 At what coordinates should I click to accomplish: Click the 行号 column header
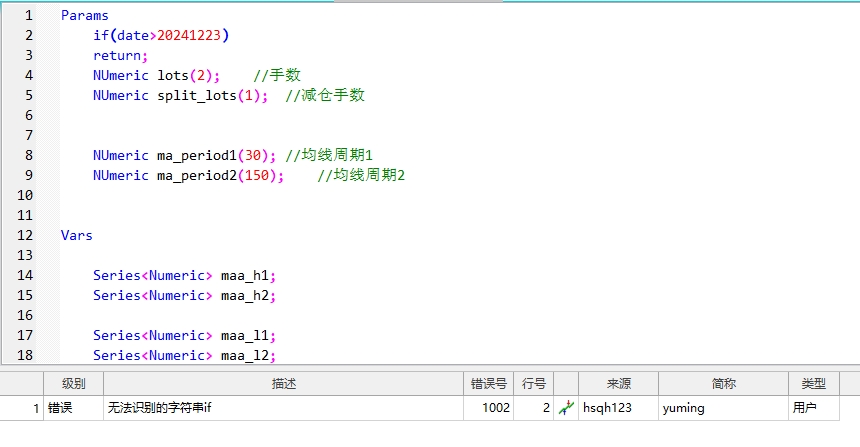pyautogui.click(x=534, y=383)
